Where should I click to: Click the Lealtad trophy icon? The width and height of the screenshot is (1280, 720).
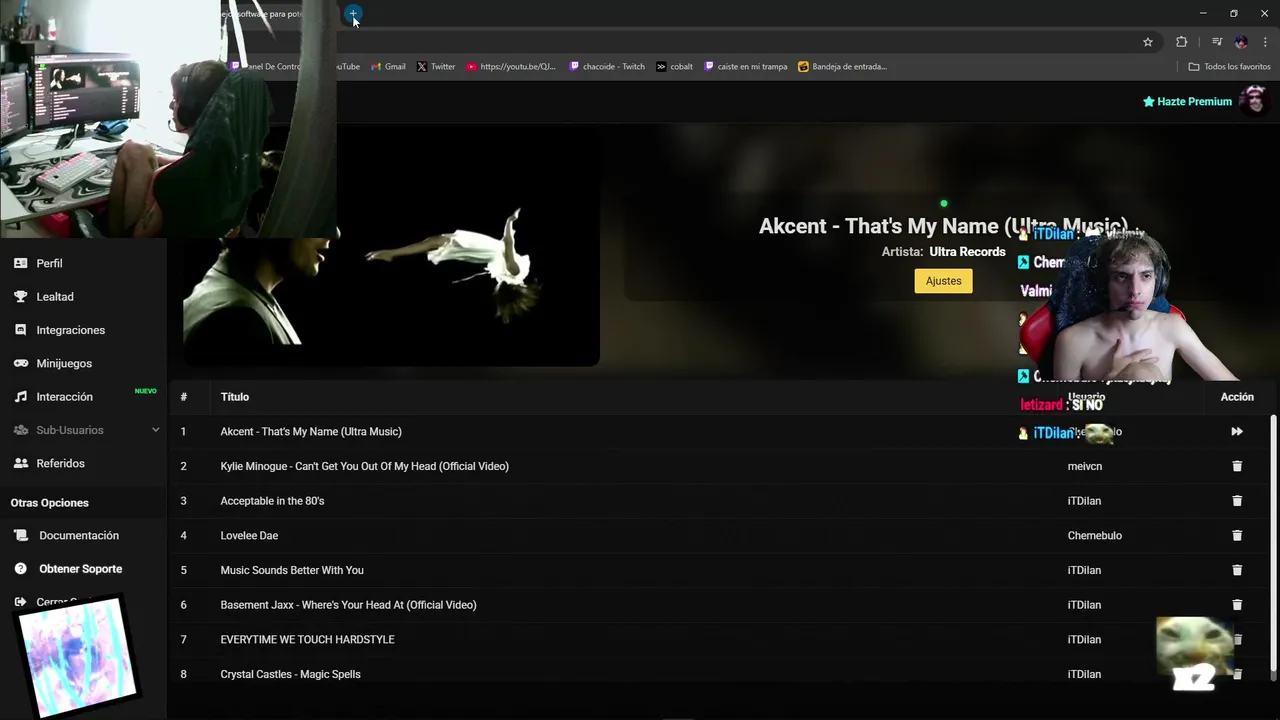click(x=20, y=297)
